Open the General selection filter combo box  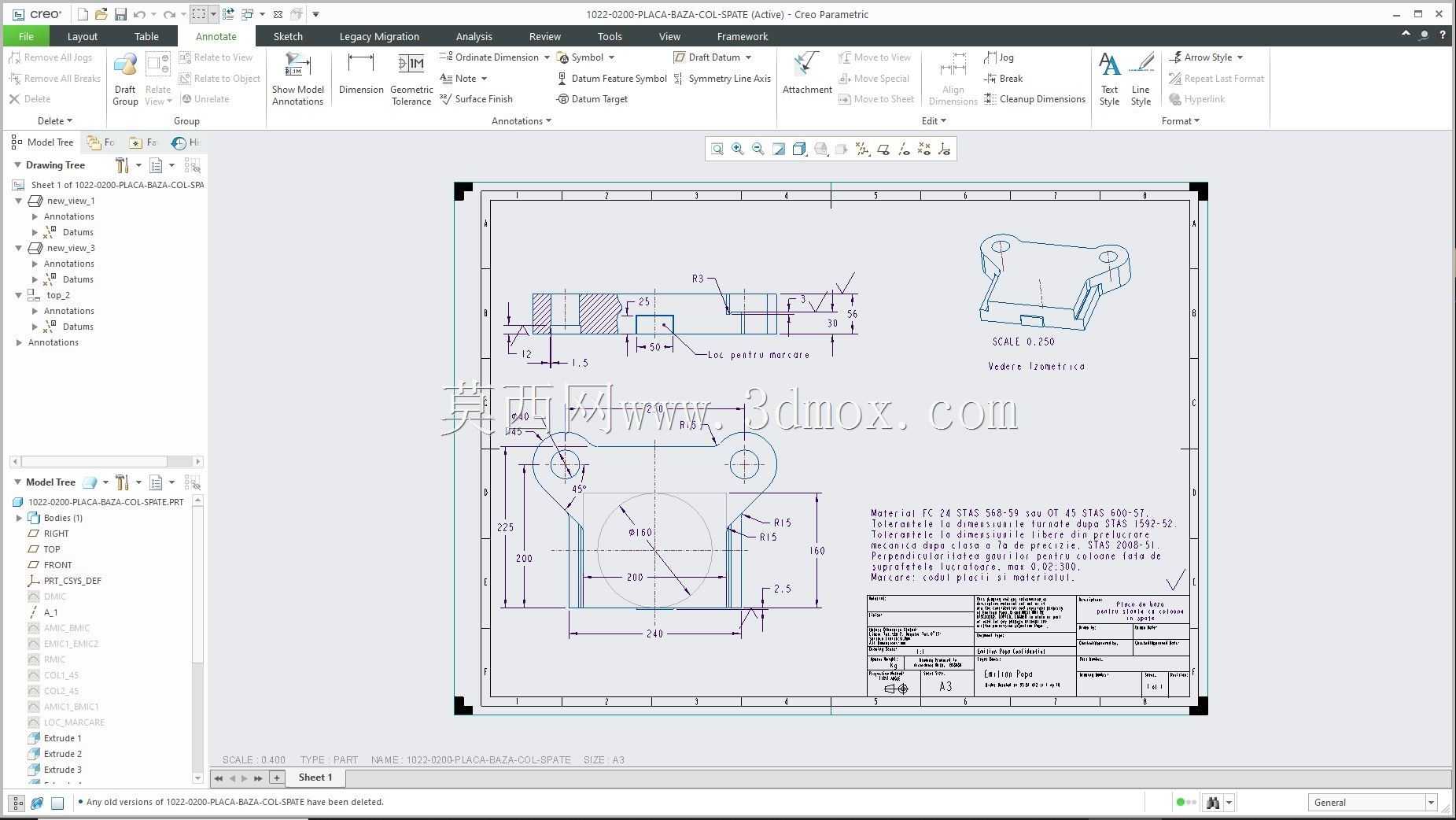click(1372, 803)
